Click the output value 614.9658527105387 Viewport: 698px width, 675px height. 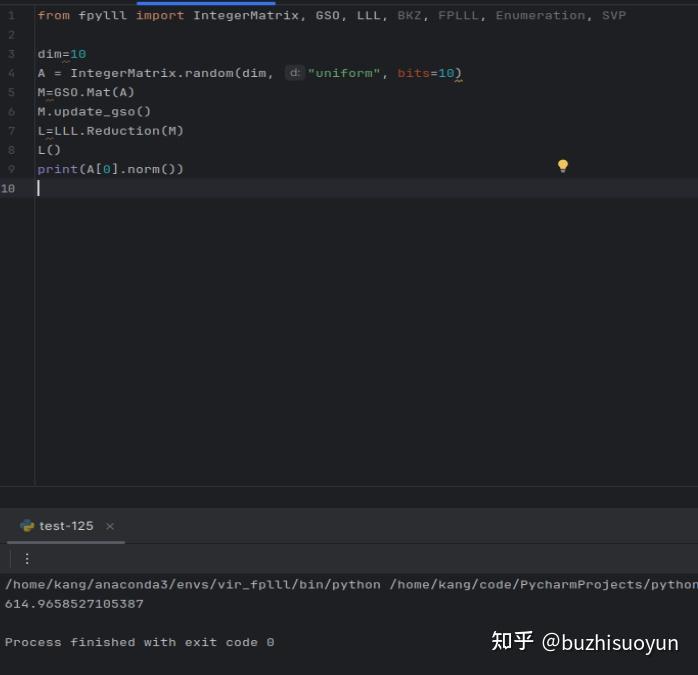click(74, 604)
